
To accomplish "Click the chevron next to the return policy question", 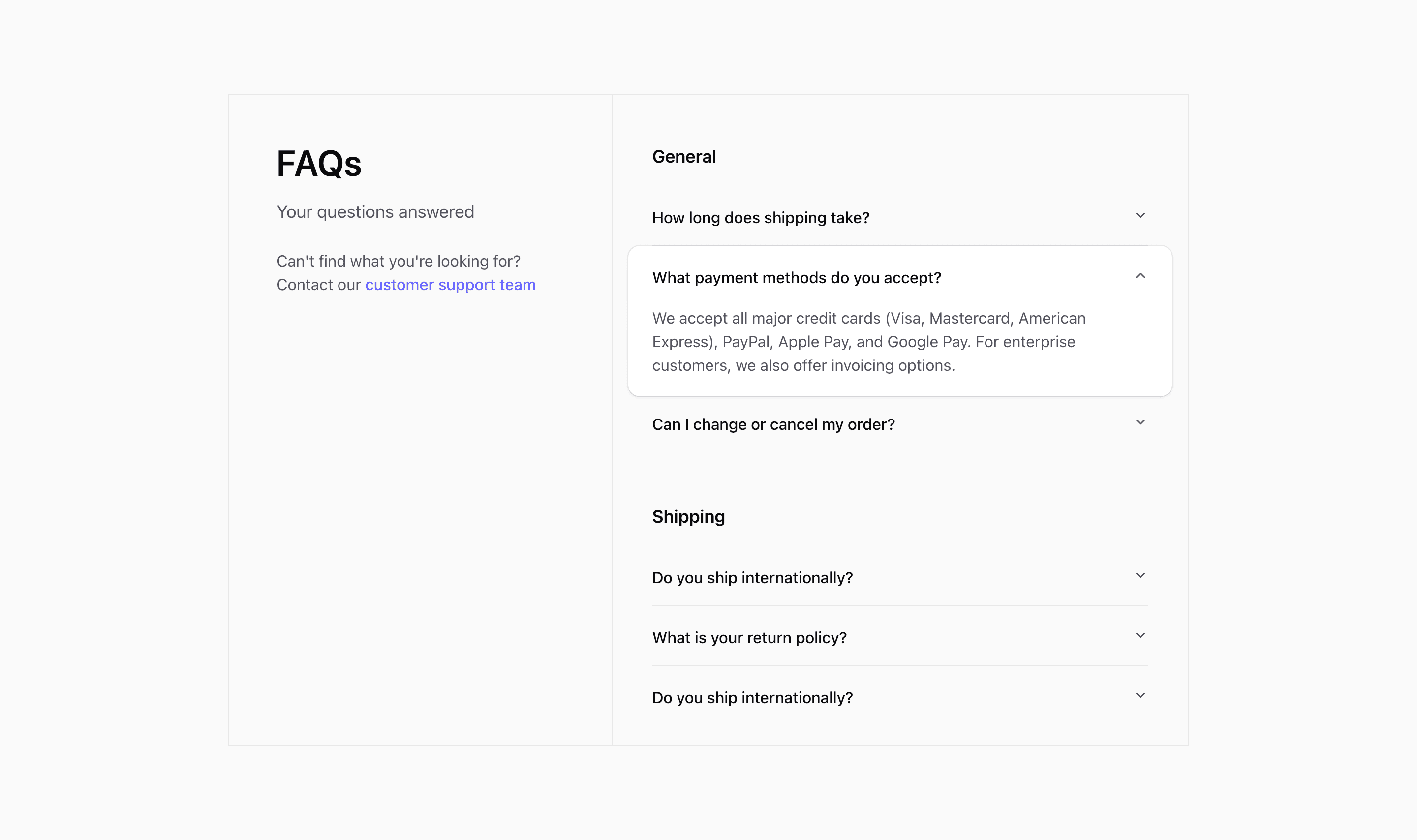I will (x=1140, y=635).
